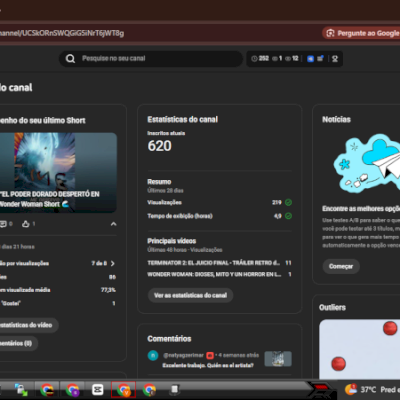Image resolution: width=400 pixels, height=400 pixels.
Task: Click the 'Pergunte ao Google' button
Action: click(x=362, y=33)
